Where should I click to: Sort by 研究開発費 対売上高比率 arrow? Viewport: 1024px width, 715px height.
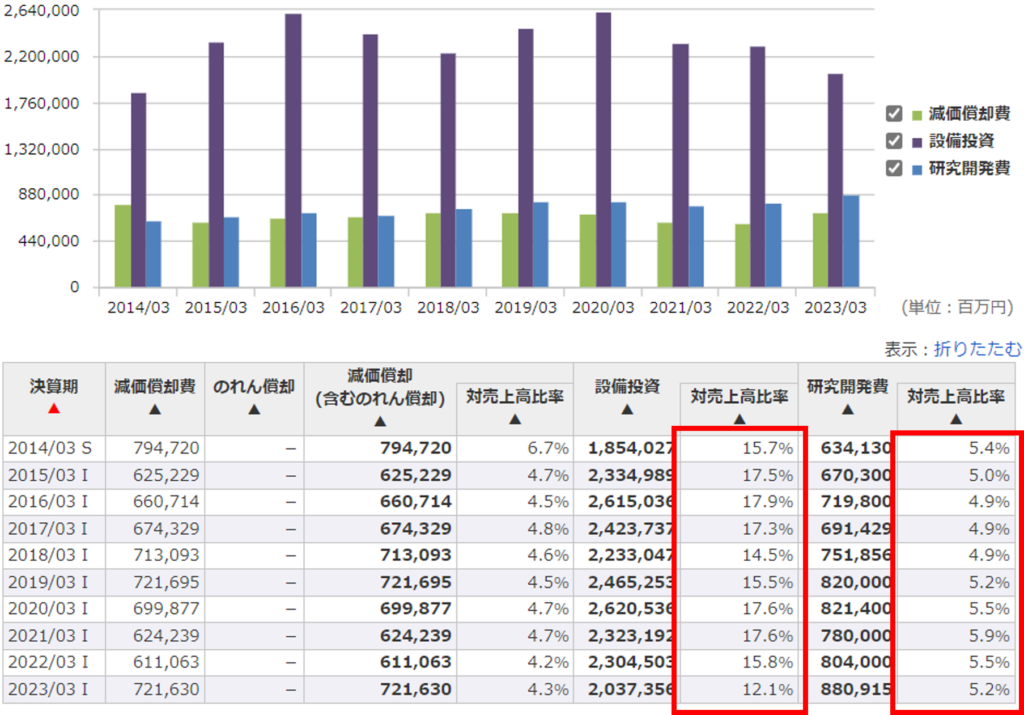956,420
